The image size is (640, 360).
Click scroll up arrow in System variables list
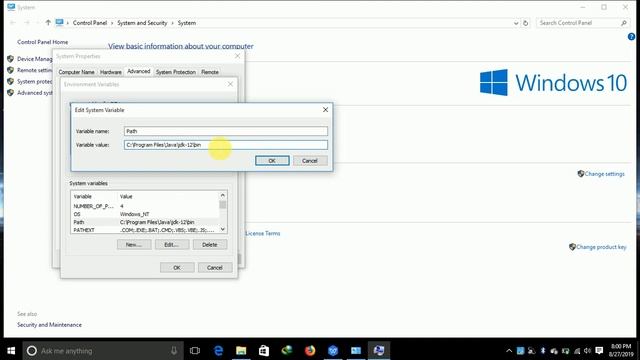[x=223, y=196]
